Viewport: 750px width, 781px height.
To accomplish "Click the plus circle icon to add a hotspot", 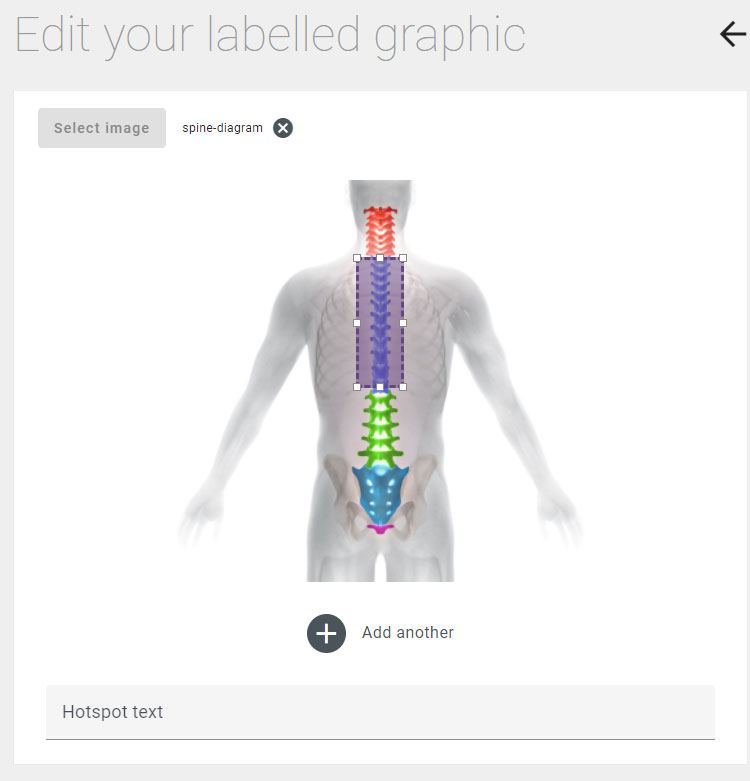I will click(x=326, y=634).
